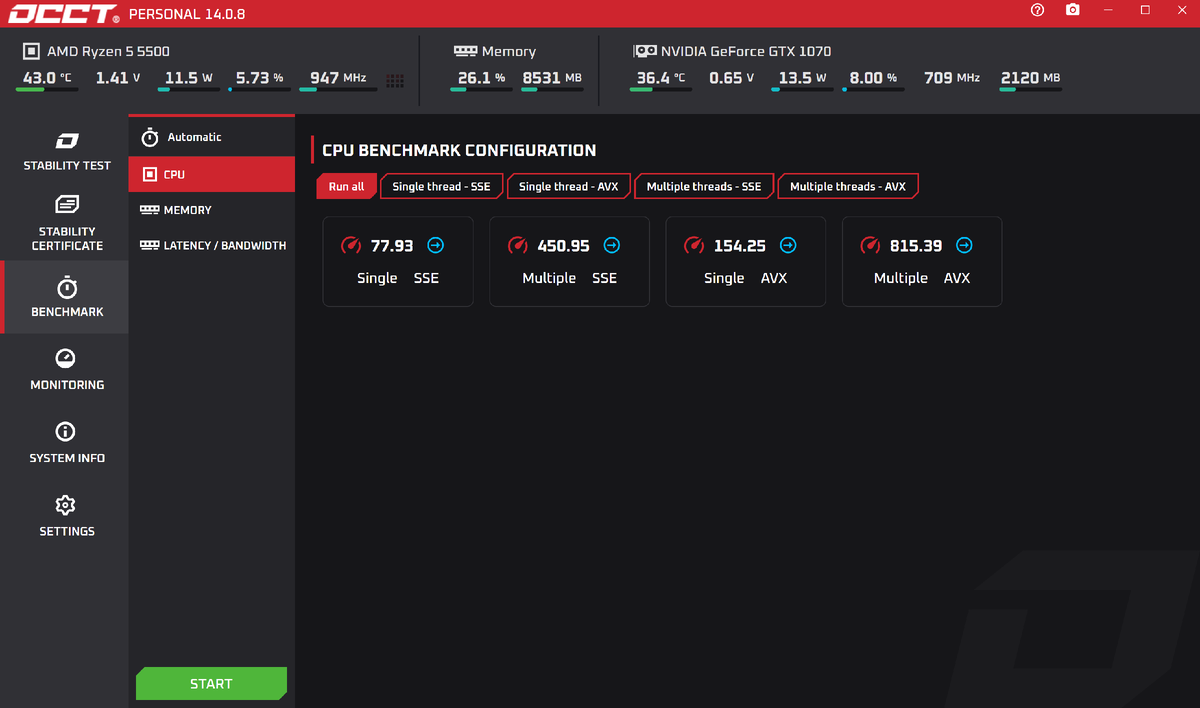Screen dimensions: 1200x708
Task: Click the CPU power 11.5 W reading
Action: (x=189, y=77)
